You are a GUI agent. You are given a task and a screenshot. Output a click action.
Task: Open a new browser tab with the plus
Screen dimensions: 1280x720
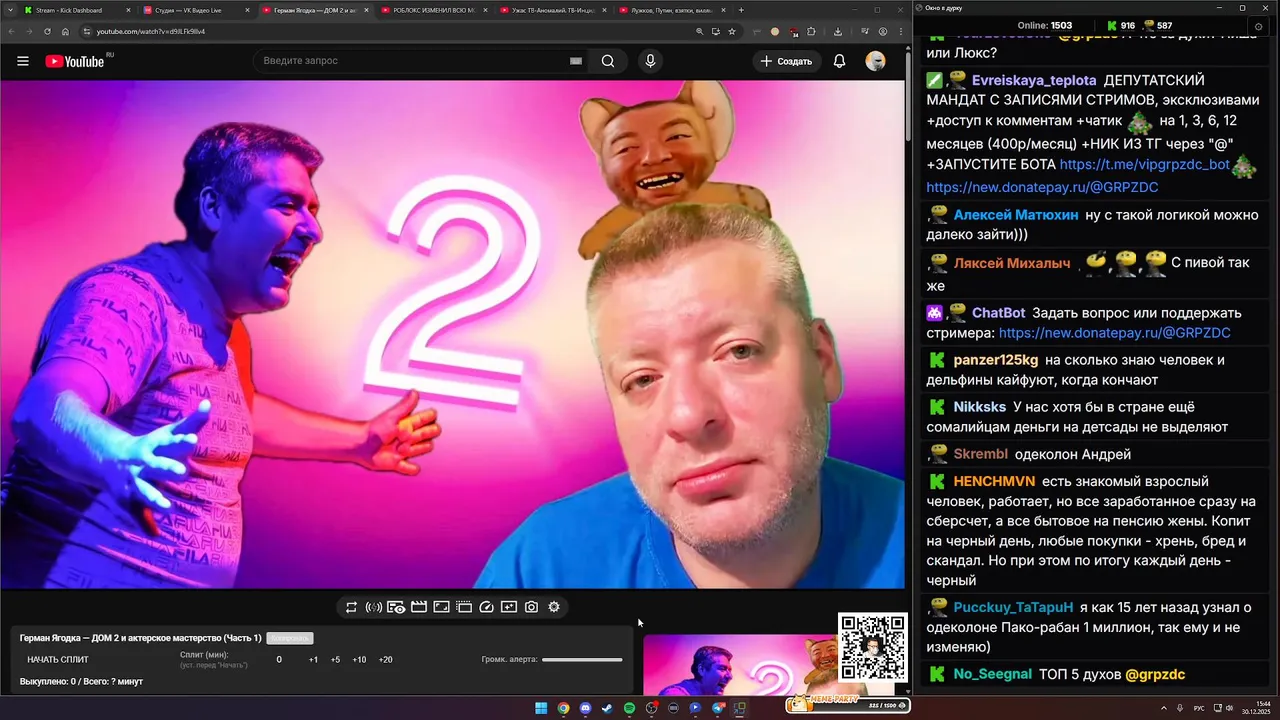click(x=741, y=10)
